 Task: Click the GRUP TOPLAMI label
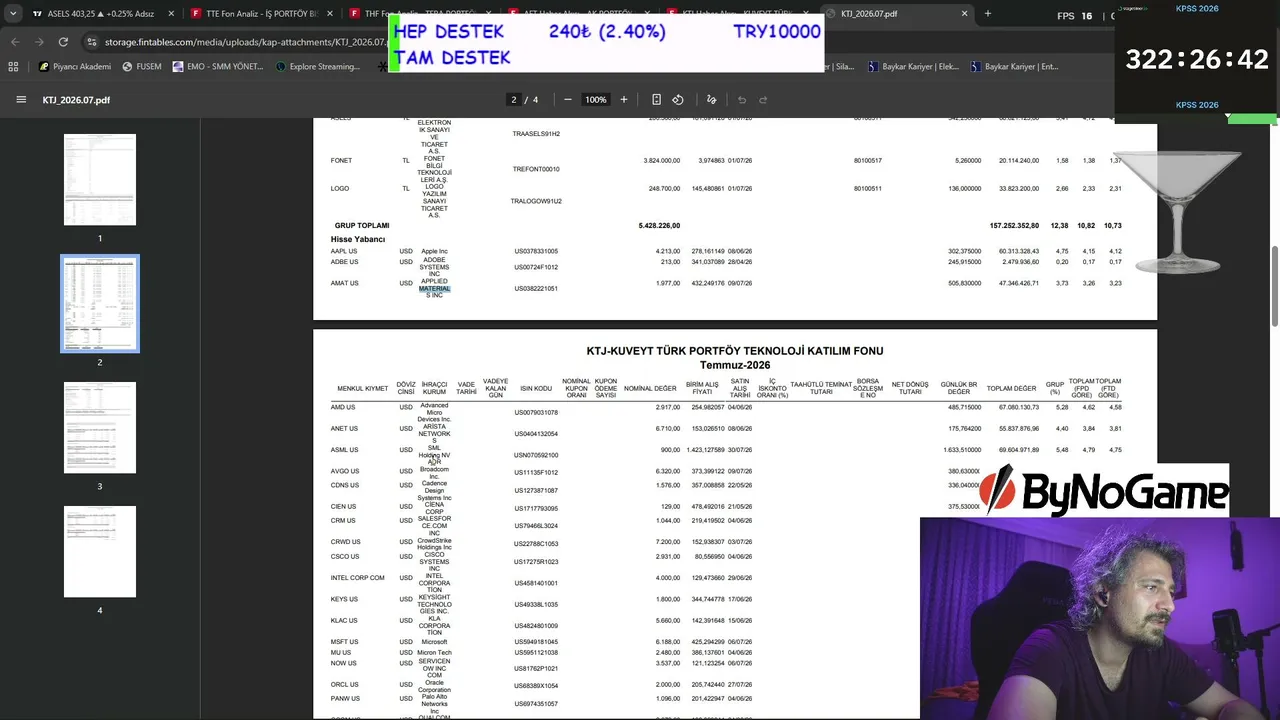362,226
